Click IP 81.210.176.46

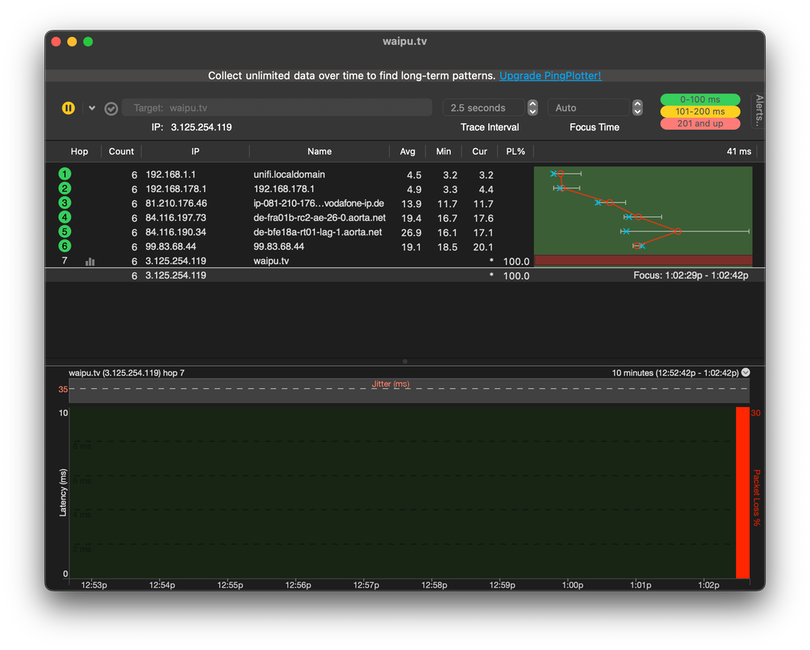click(x=176, y=204)
